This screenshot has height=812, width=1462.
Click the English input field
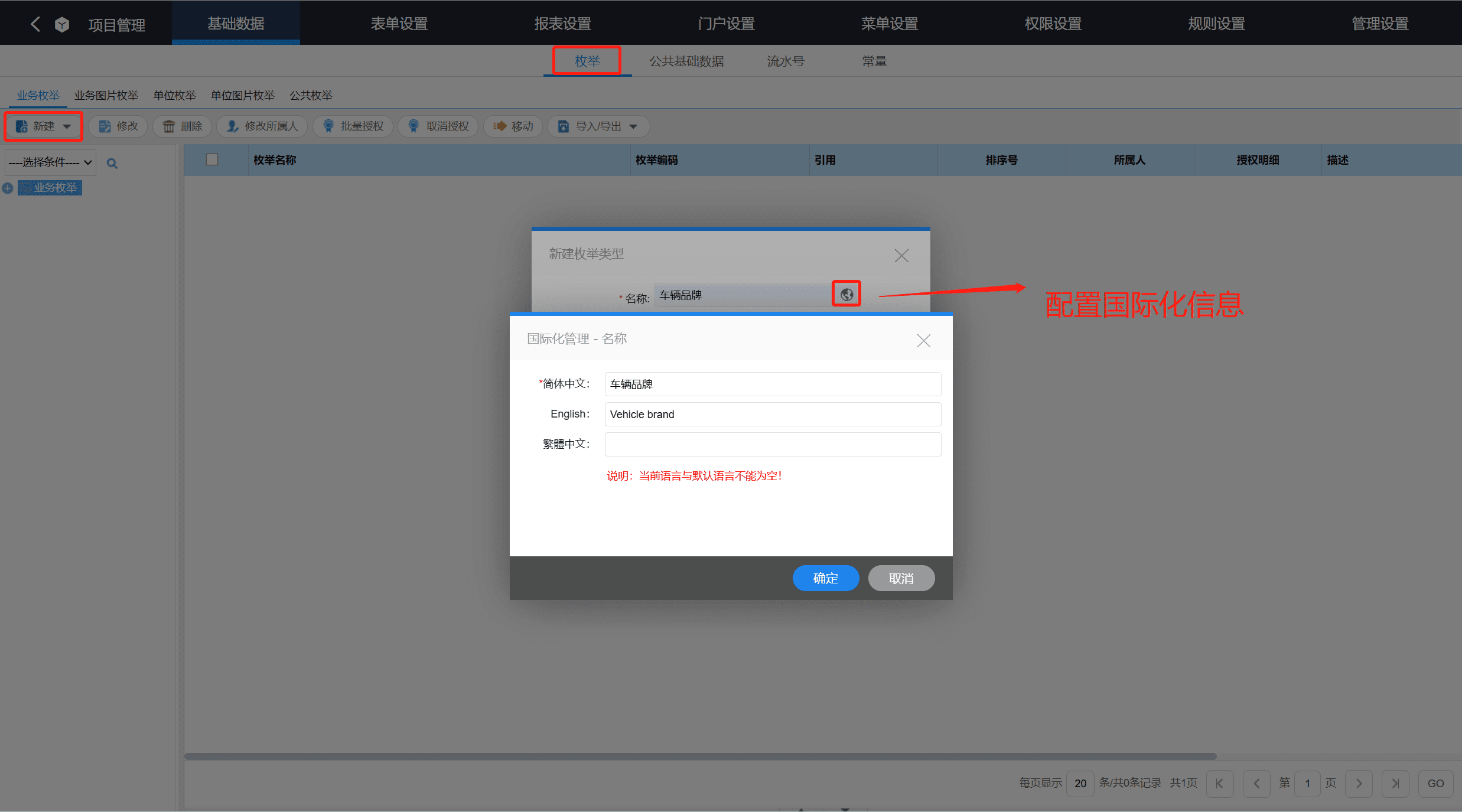pyautogui.click(x=773, y=414)
